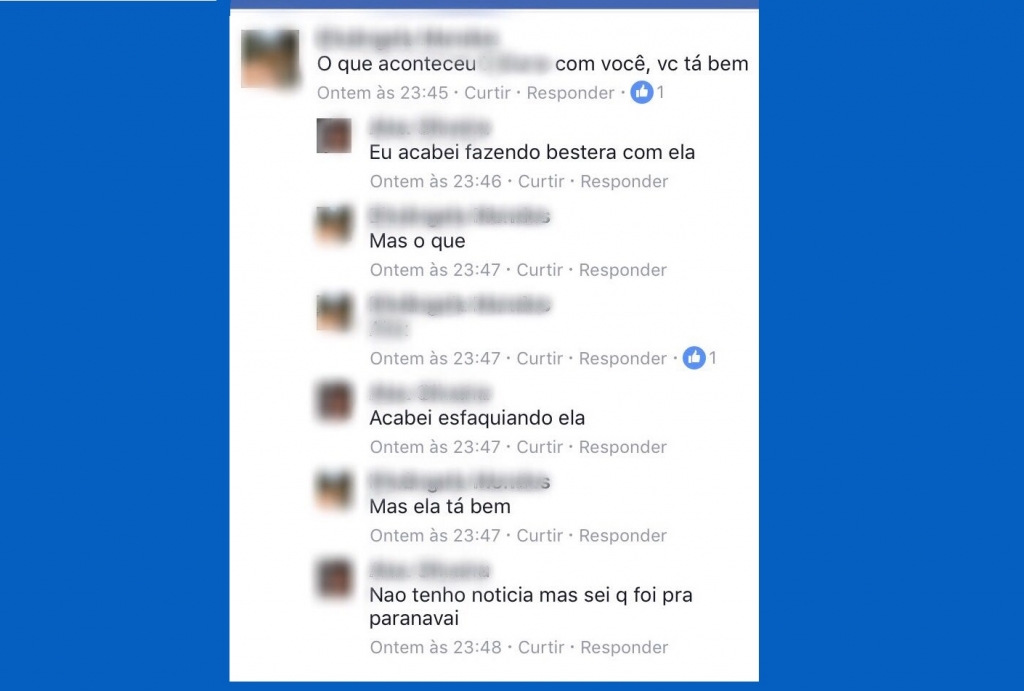Open the avatar beside 'Nao tenho noticia' comment

click(334, 578)
